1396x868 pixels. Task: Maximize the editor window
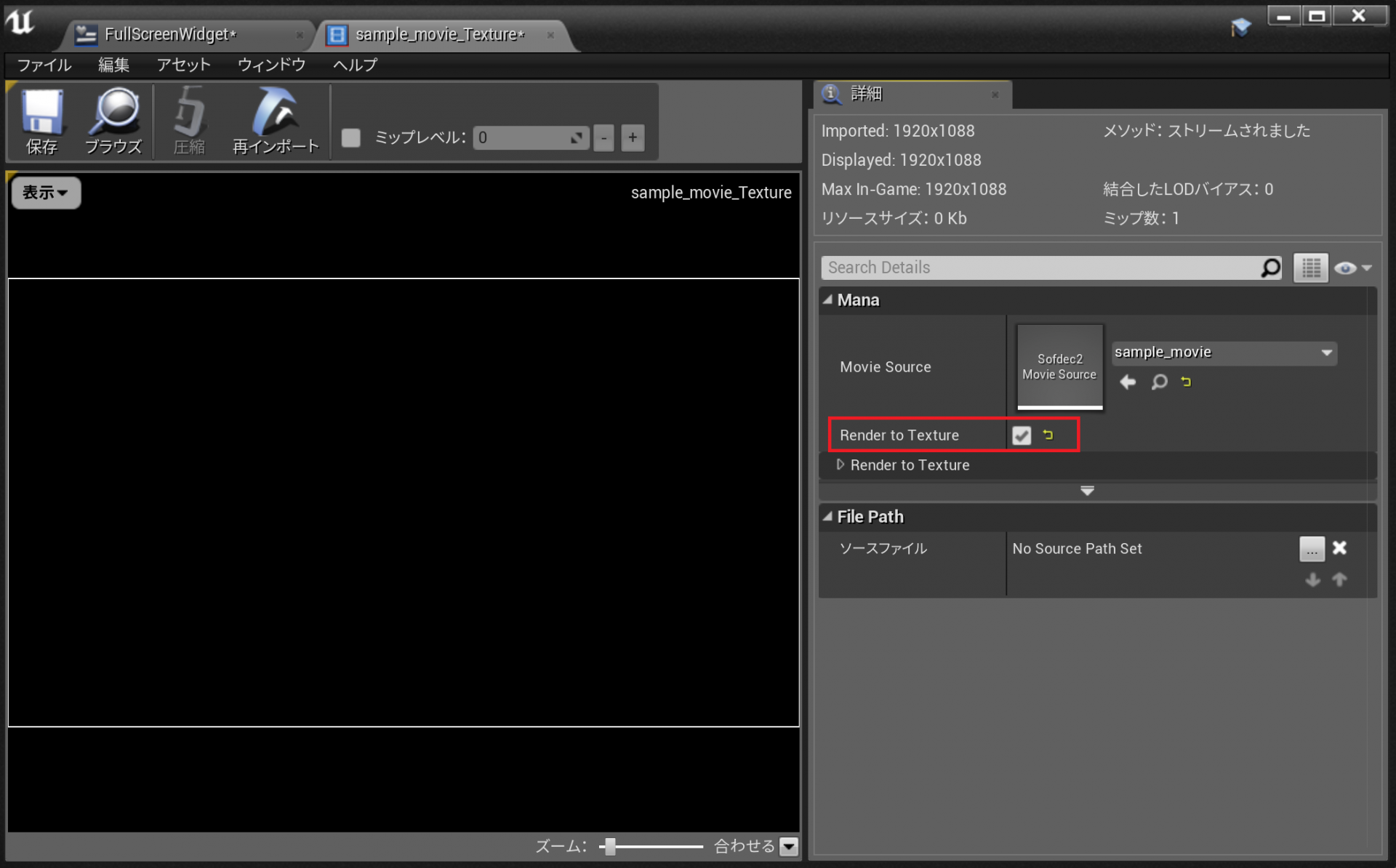pyautogui.click(x=1317, y=16)
